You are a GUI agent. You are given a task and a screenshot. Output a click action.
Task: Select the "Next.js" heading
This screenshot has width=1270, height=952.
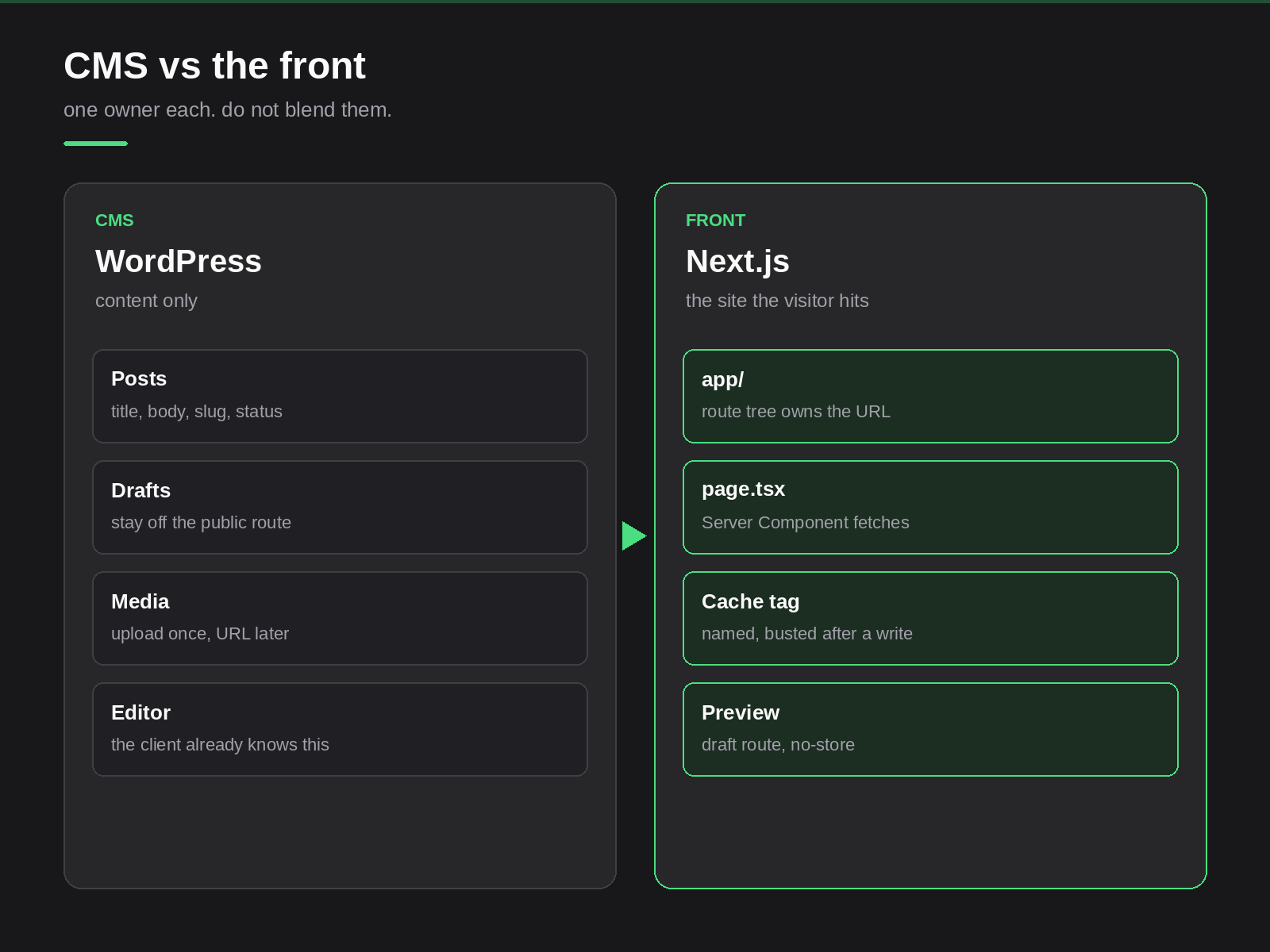coord(737,261)
